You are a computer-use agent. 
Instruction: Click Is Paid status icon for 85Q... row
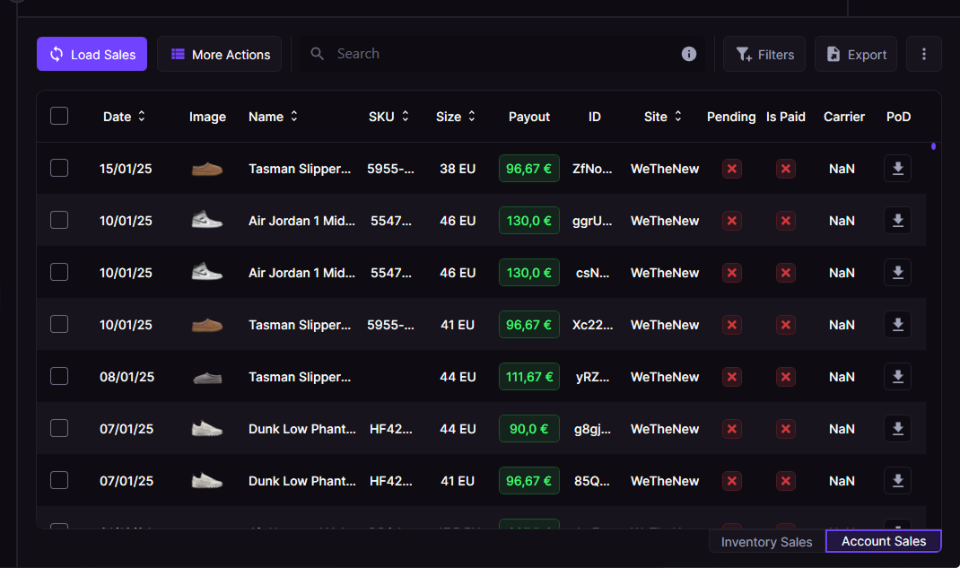coord(786,481)
